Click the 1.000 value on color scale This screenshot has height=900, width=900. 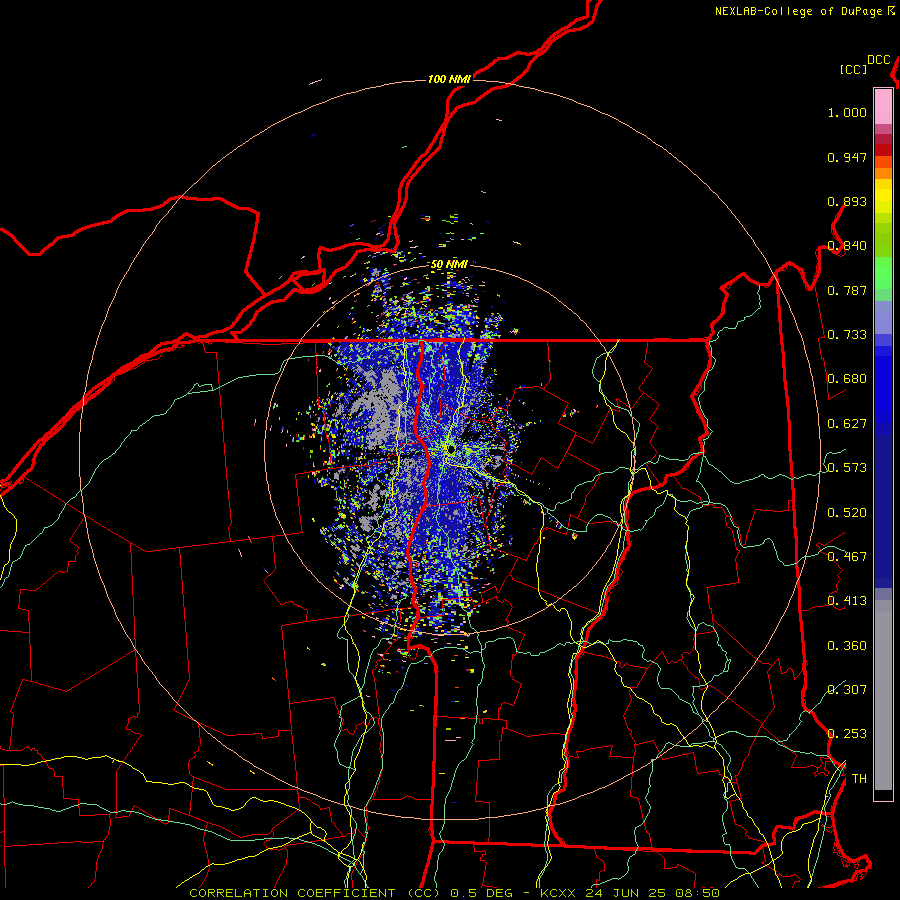tap(847, 112)
